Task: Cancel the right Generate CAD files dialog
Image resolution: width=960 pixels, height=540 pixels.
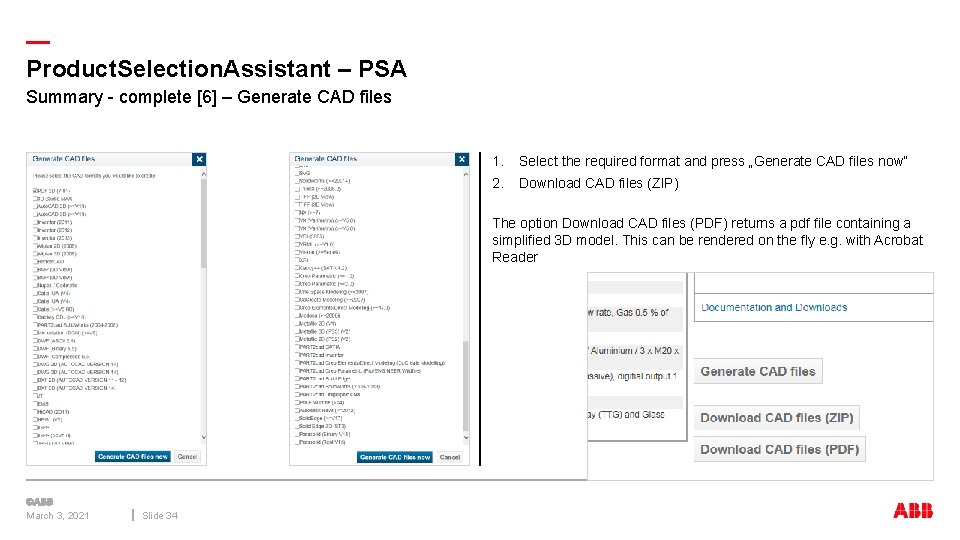Action: pos(450,457)
